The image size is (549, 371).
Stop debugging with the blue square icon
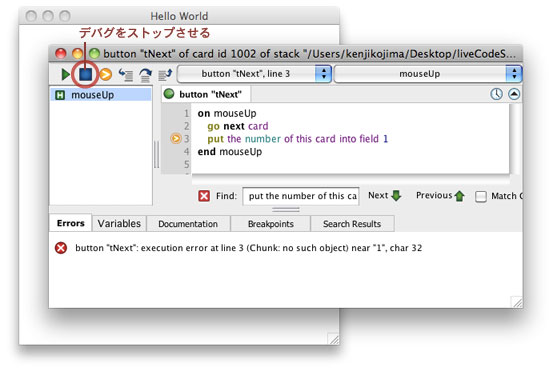point(85,74)
